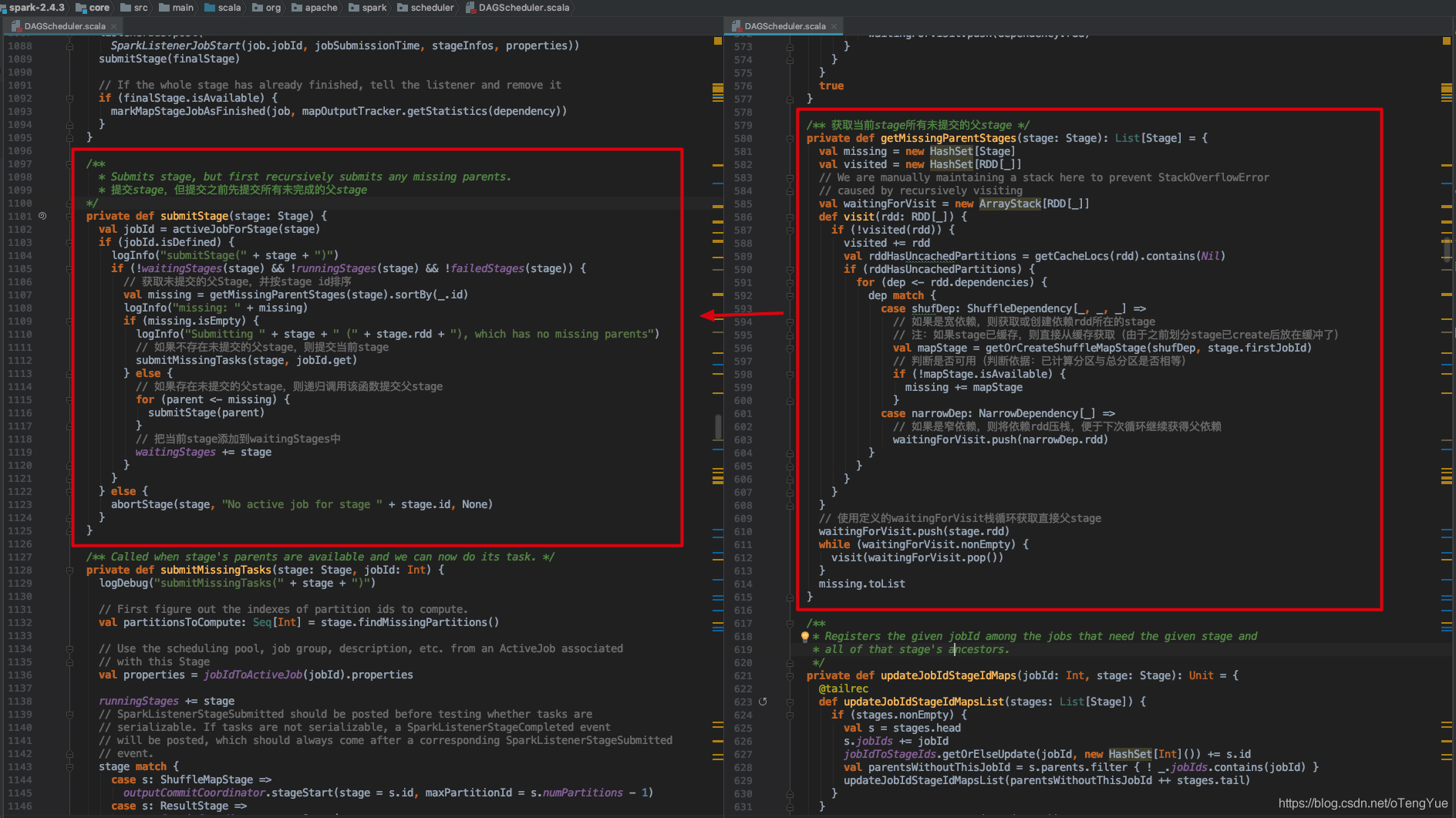Image resolution: width=1456 pixels, height=818 pixels.
Task: Fold the if (jobId.isDefined) block on line 1103
Action: click(69, 242)
